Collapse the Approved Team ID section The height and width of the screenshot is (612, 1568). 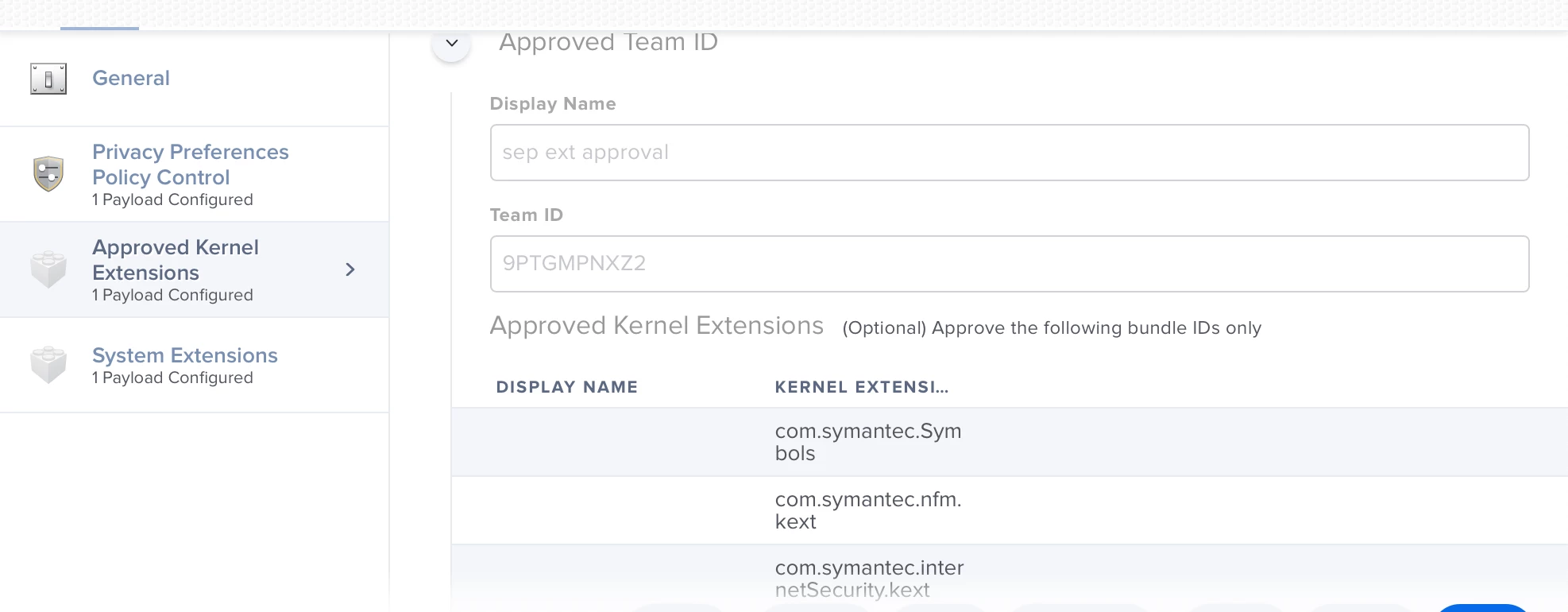(x=451, y=43)
